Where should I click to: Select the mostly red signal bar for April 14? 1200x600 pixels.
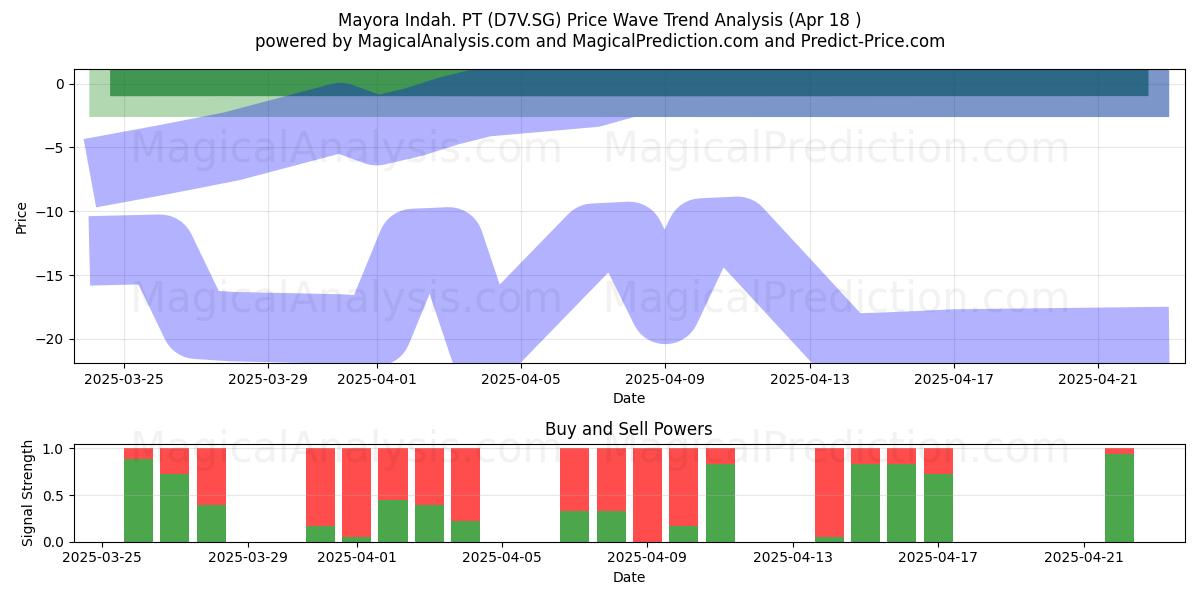[829, 495]
